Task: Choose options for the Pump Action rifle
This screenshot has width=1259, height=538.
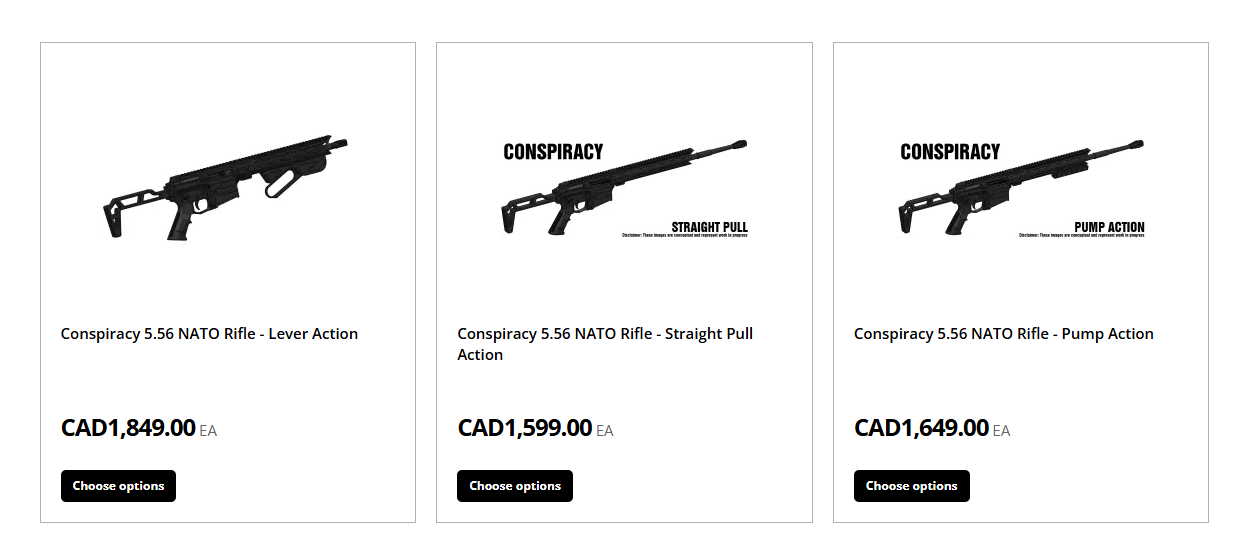Action: pos(912,486)
